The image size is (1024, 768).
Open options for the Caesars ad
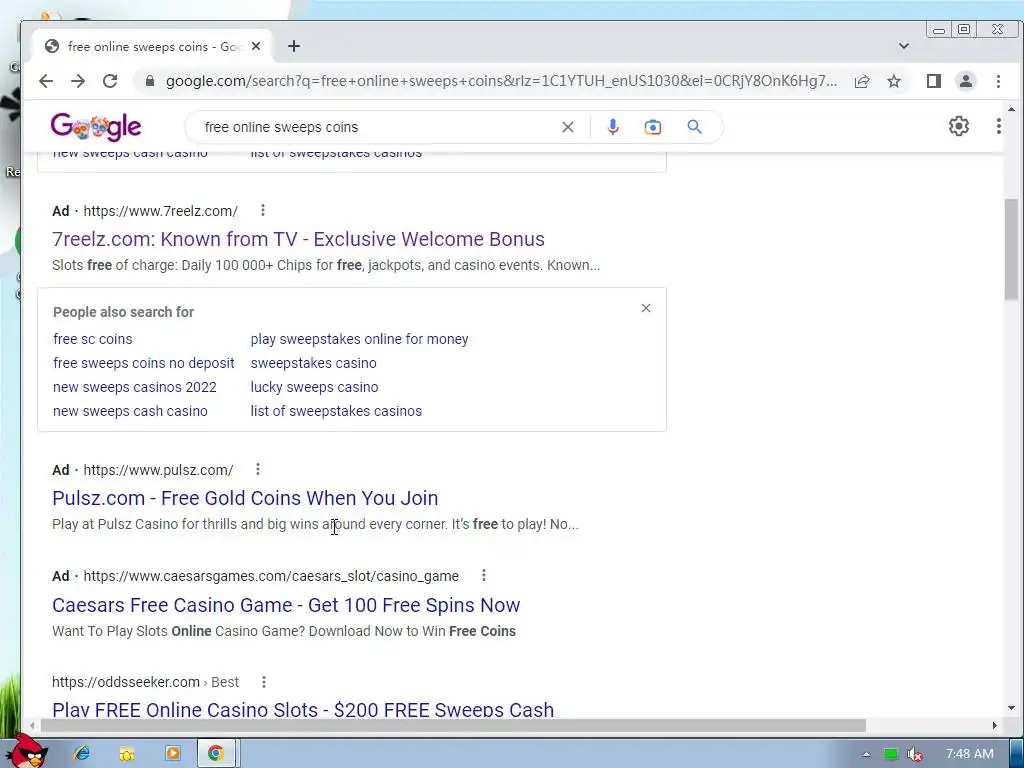(x=484, y=575)
